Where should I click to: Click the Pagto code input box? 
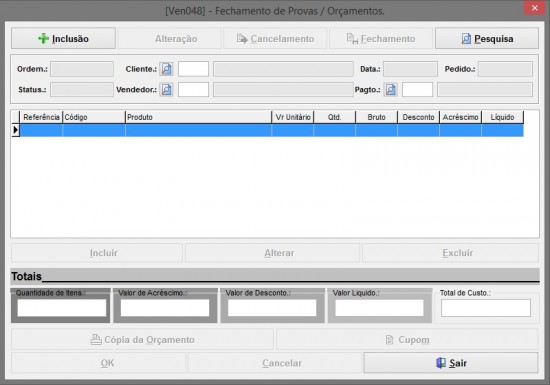(x=417, y=90)
